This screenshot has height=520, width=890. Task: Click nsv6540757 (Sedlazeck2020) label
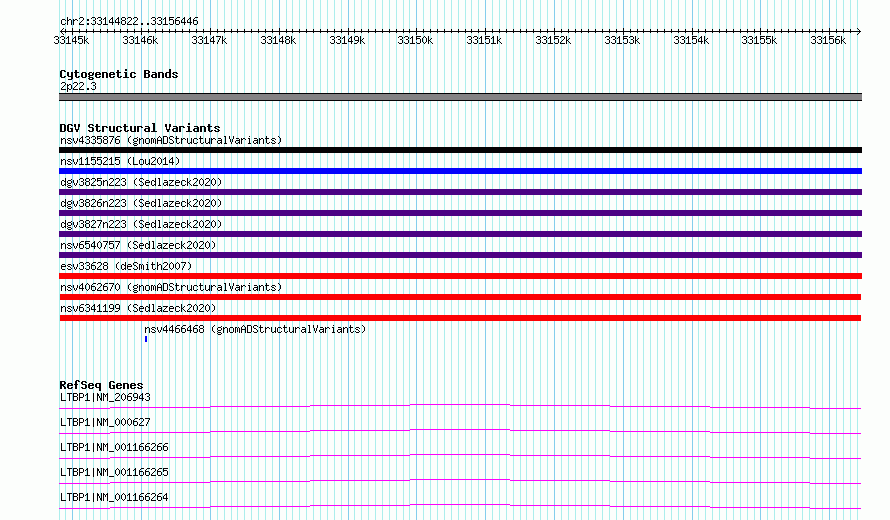[138, 245]
